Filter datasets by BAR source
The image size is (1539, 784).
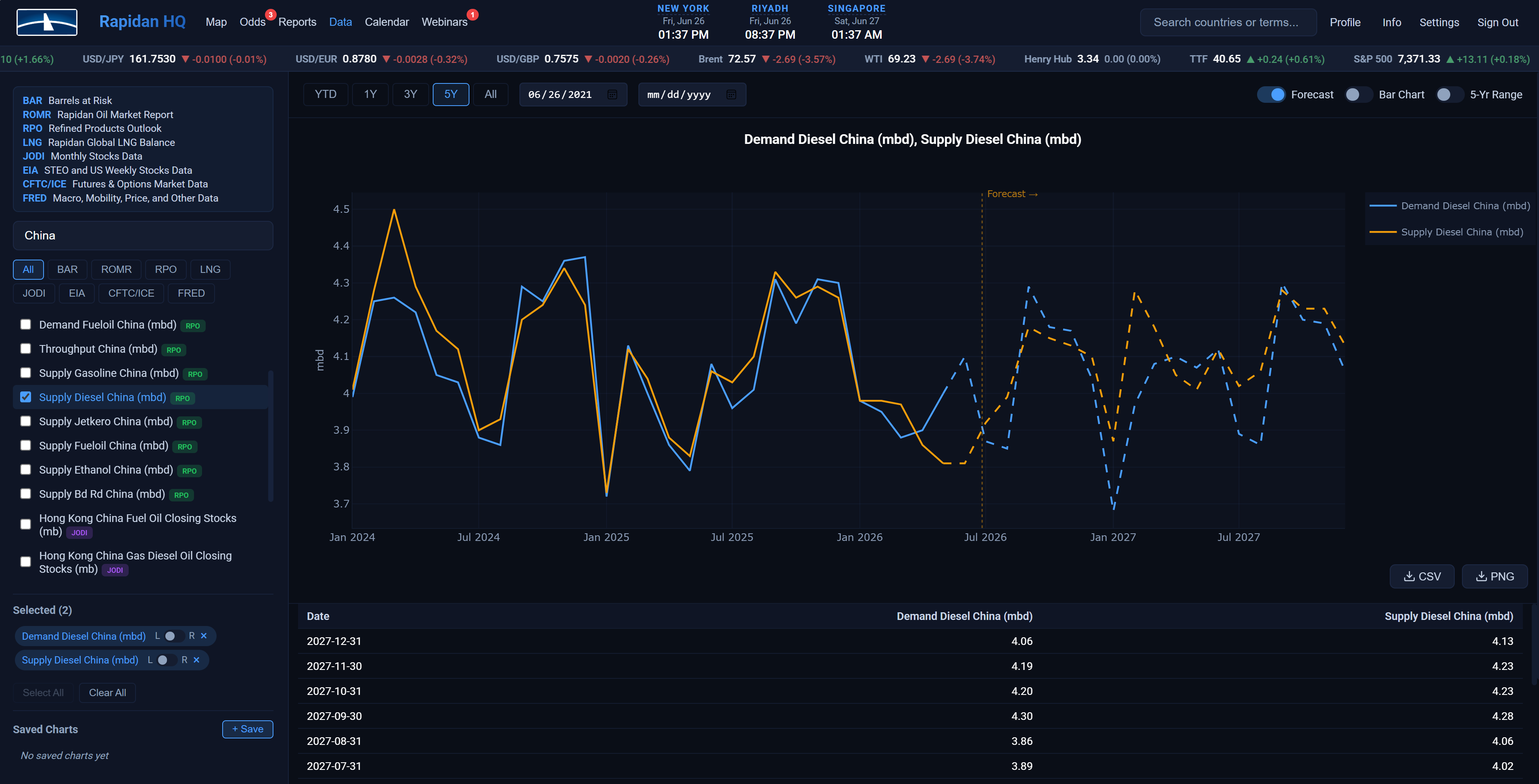(67, 269)
